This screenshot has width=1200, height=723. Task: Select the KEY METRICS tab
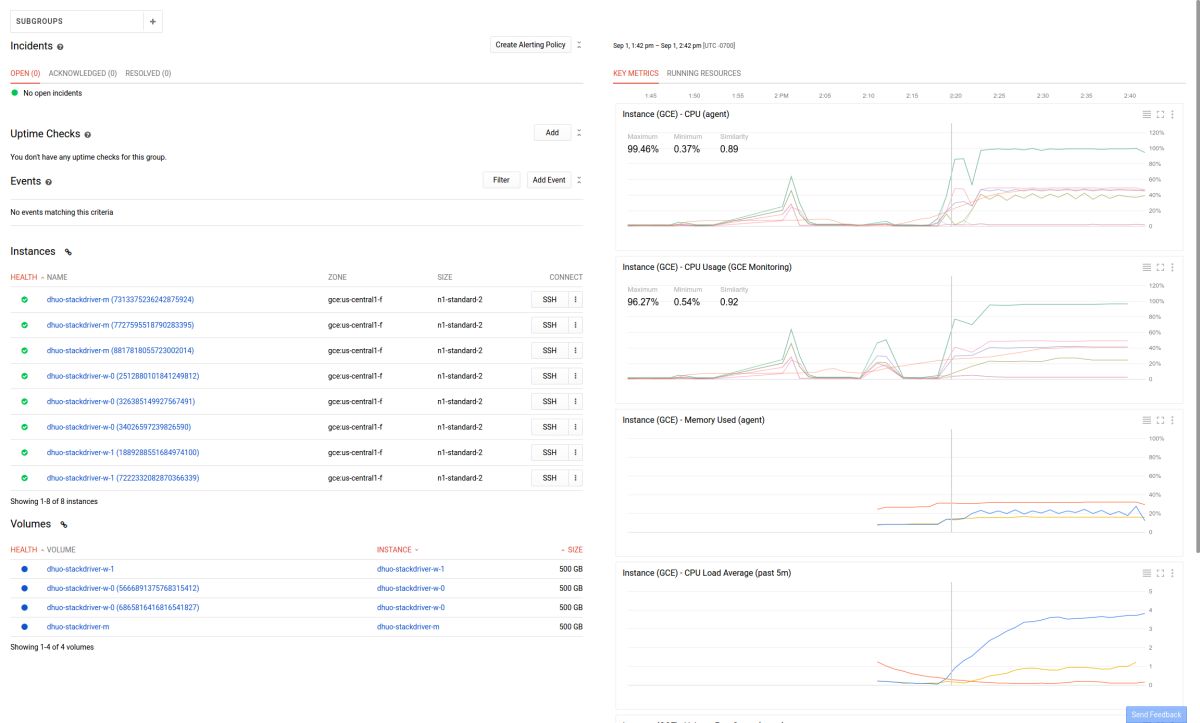pos(636,73)
